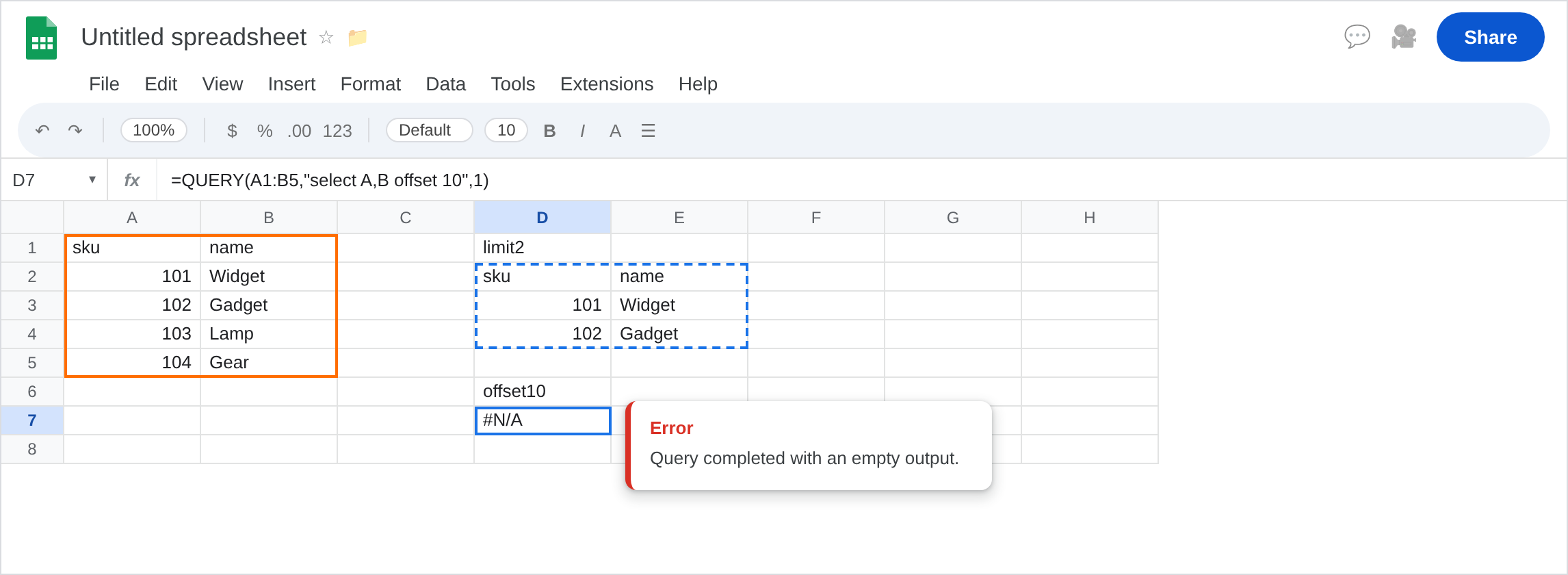Open the zoom 100% dropdown

pos(154,130)
